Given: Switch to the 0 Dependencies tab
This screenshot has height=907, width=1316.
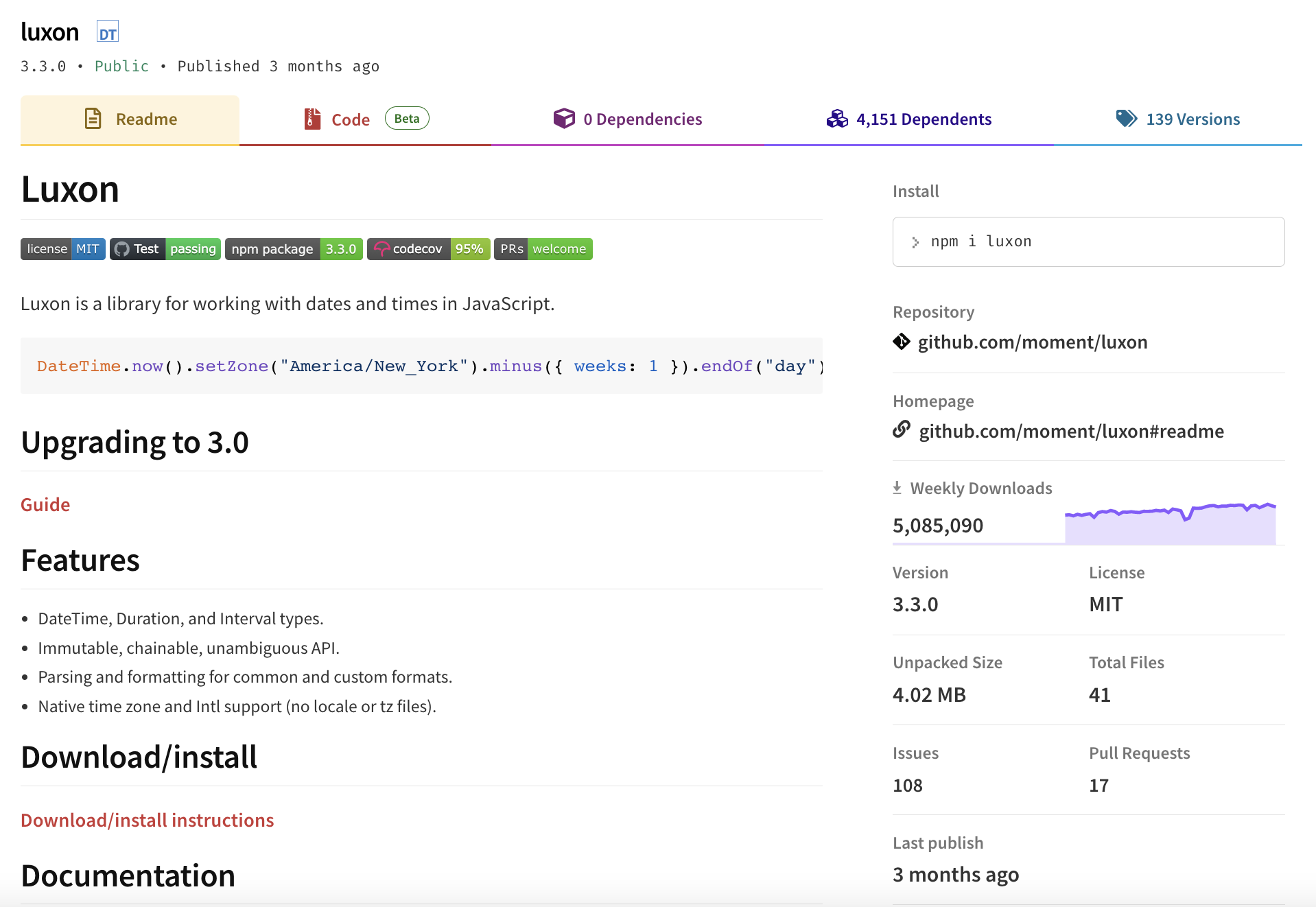Looking at the screenshot, I should coord(642,119).
